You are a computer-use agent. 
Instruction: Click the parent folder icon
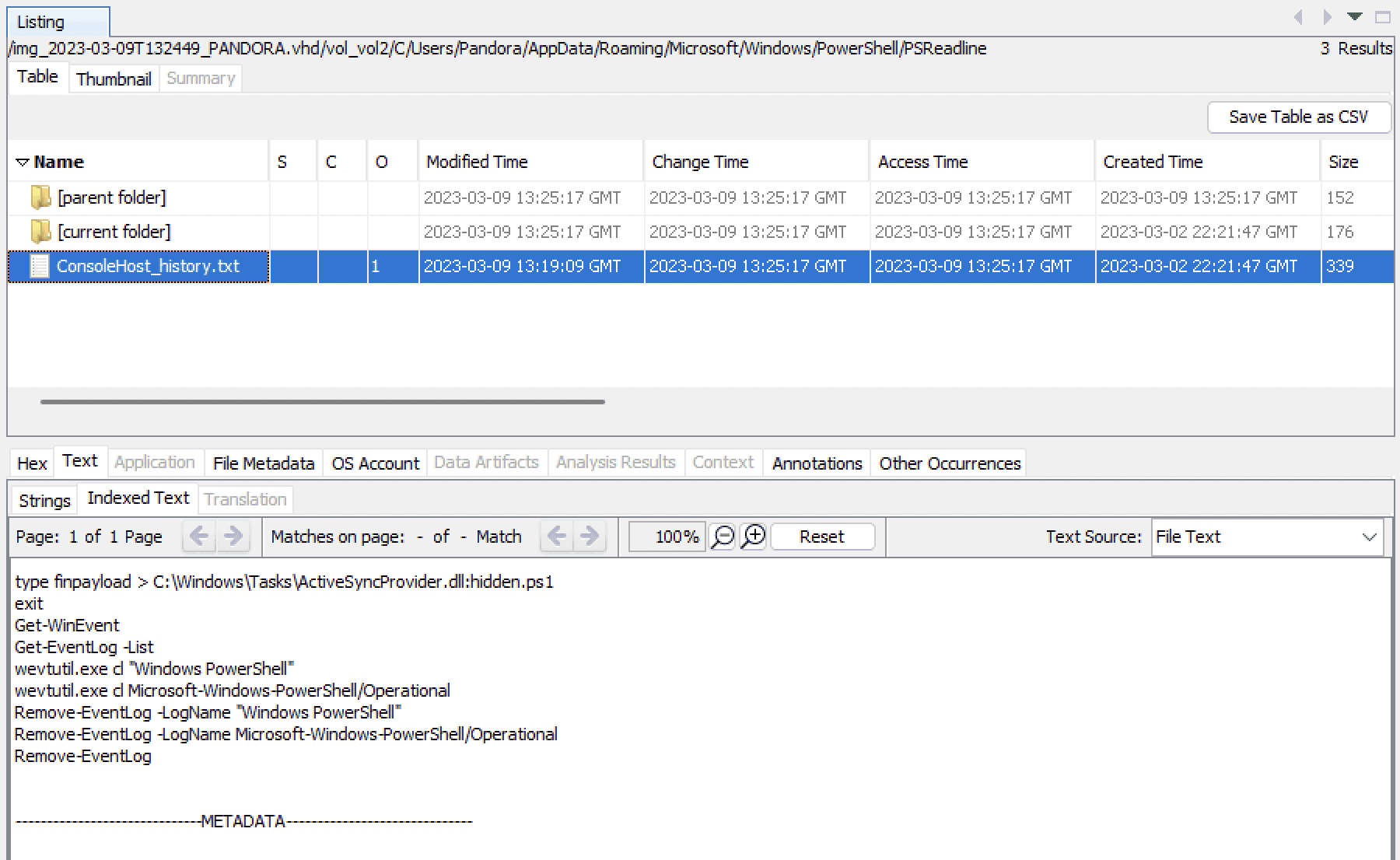point(40,198)
